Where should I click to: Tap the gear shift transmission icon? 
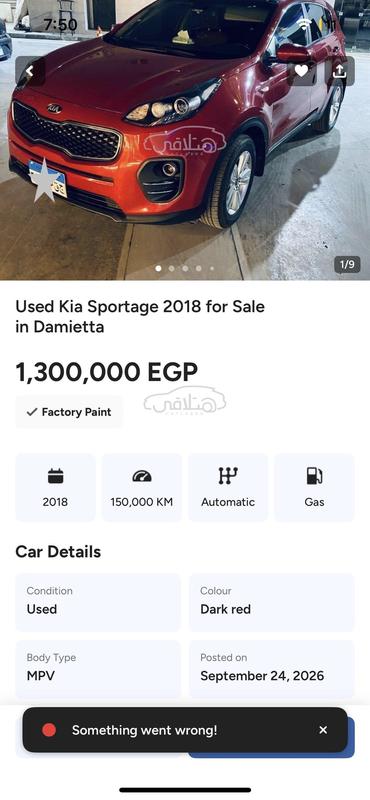[x=228, y=476]
